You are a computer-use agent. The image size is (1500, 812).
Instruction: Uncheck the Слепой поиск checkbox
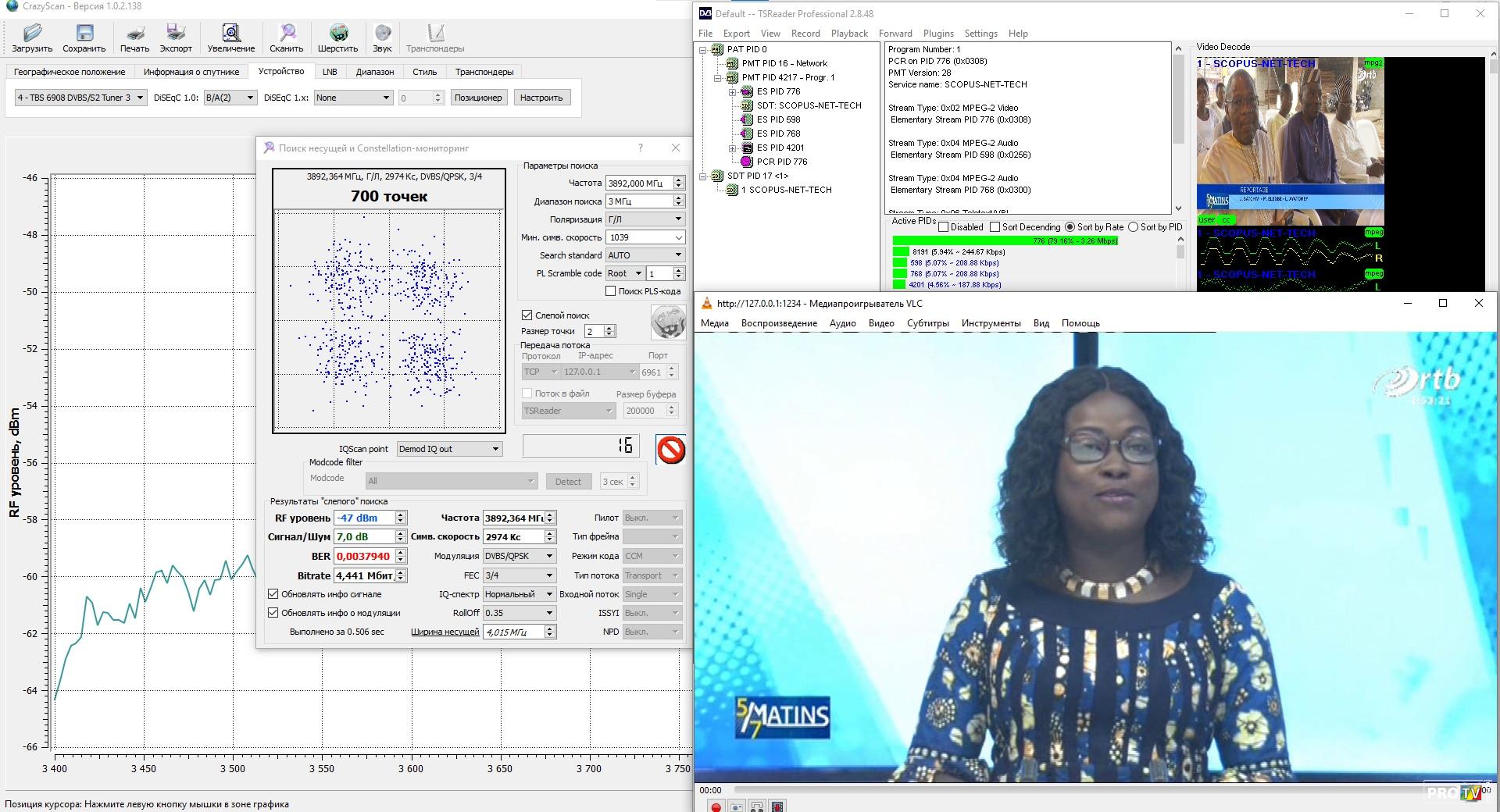tap(527, 315)
